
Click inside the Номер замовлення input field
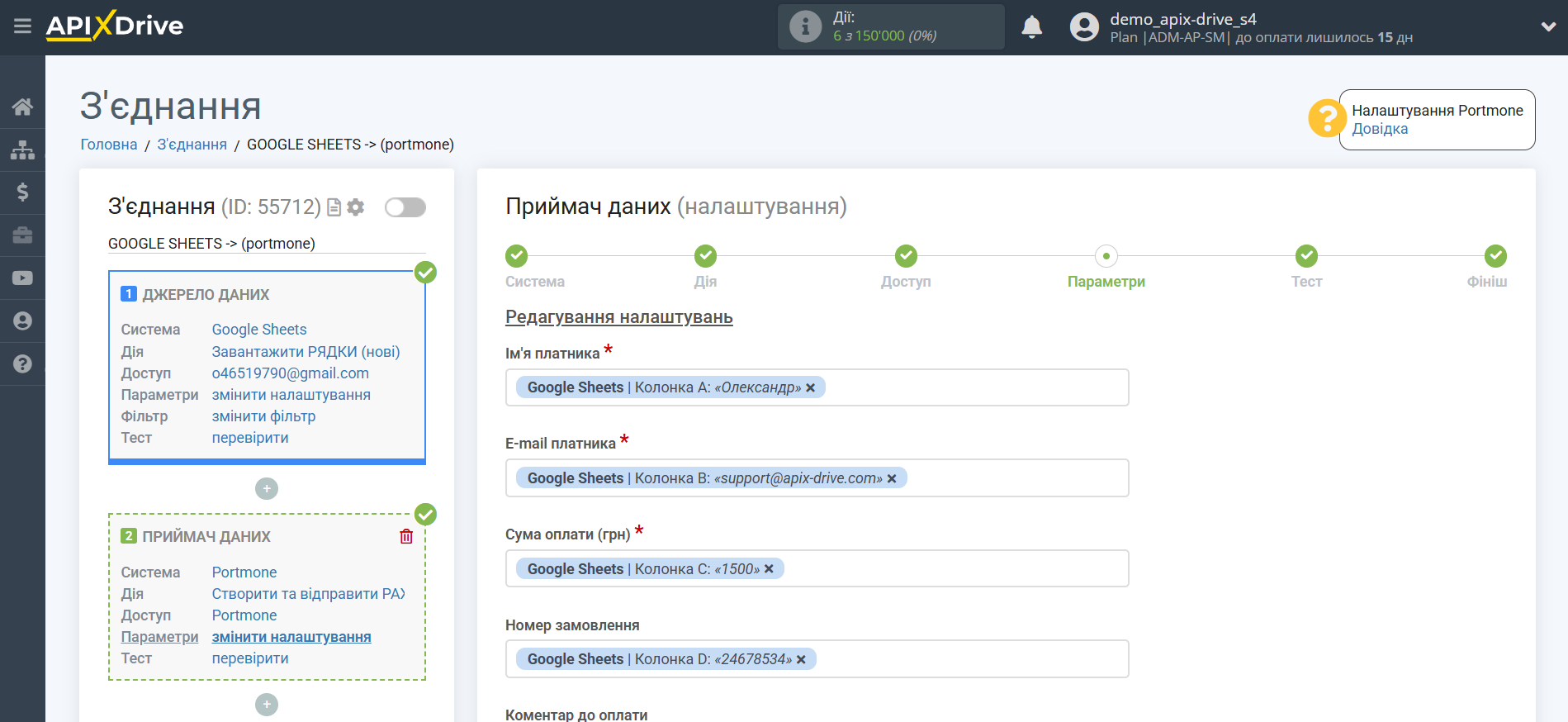coord(966,659)
